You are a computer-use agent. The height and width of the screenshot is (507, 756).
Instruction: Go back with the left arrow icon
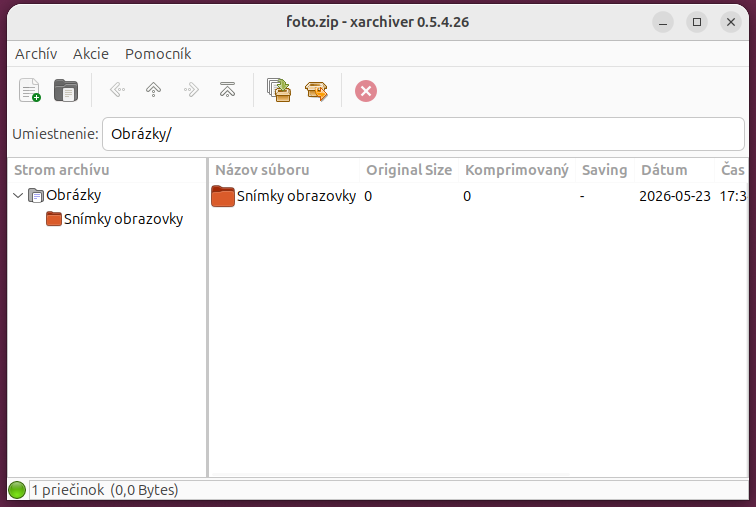(118, 90)
